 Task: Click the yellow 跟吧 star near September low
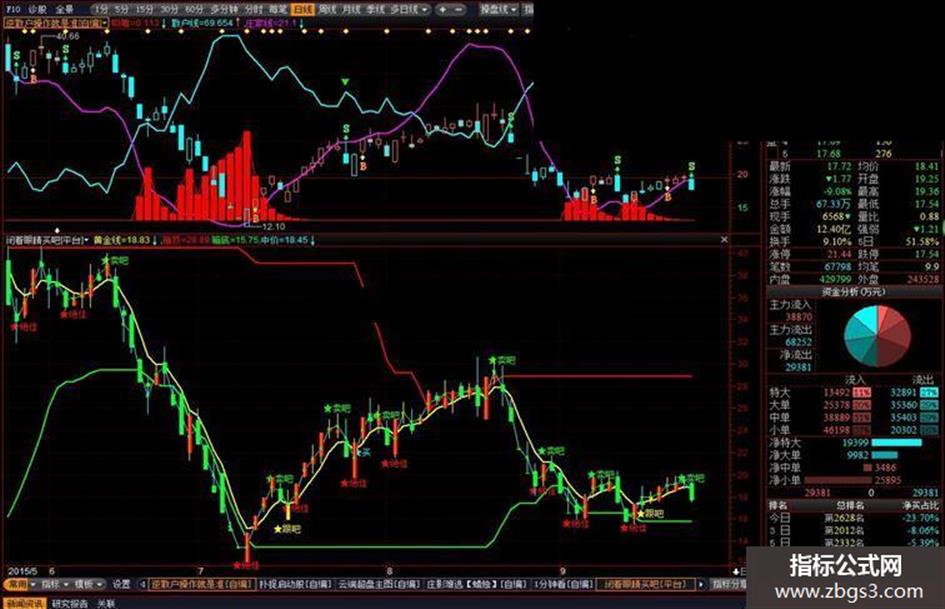coord(640,514)
